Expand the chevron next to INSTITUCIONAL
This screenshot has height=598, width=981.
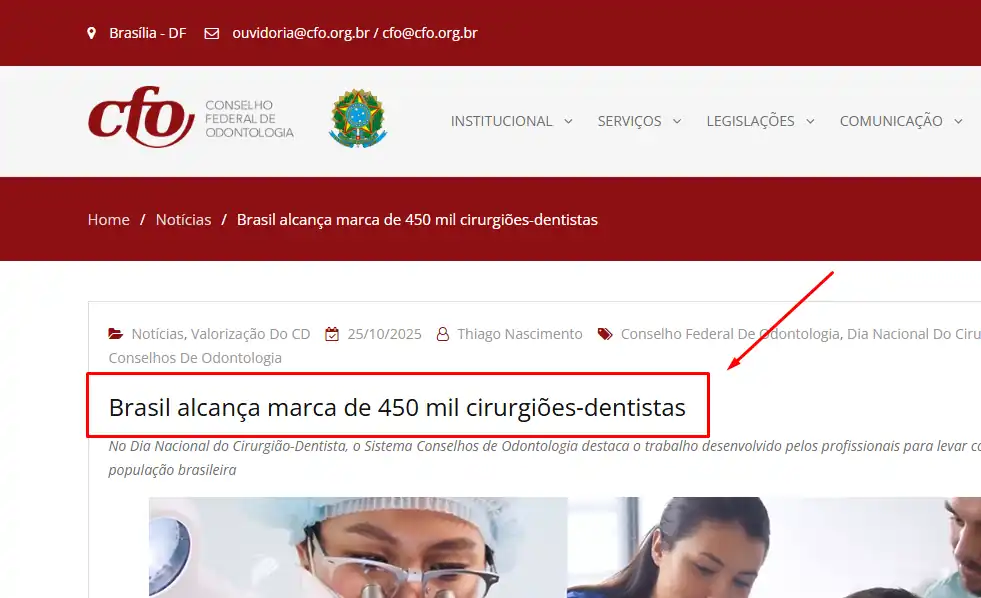[x=568, y=121]
